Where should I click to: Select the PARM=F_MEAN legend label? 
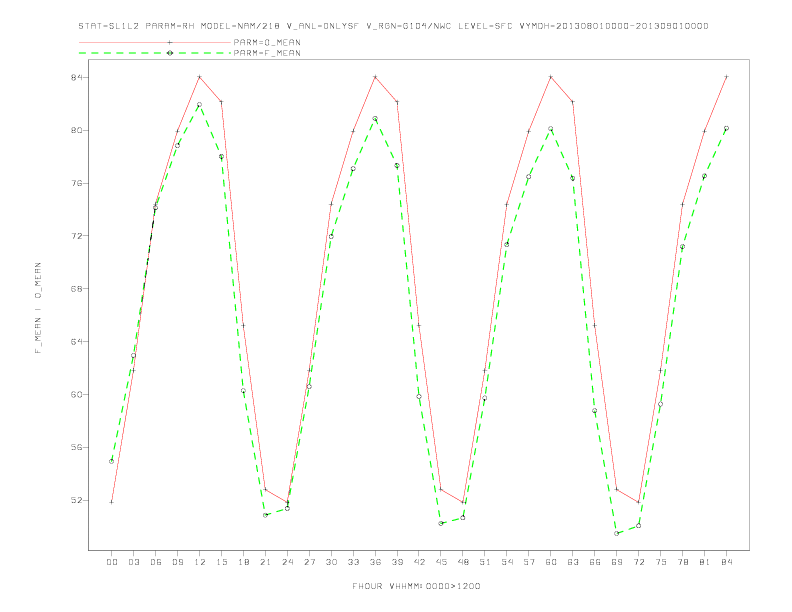coord(267,53)
